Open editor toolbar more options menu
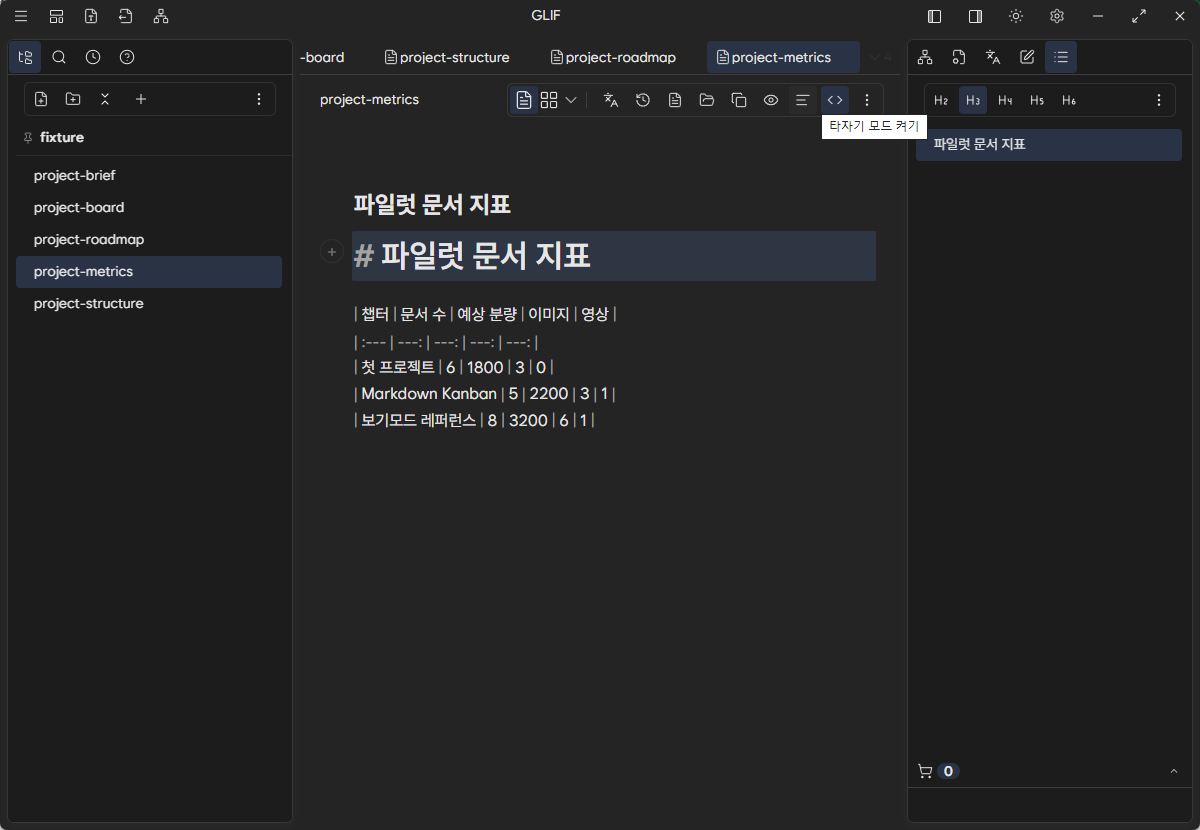Viewport: 1200px width, 830px height. pyautogui.click(x=867, y=99)
